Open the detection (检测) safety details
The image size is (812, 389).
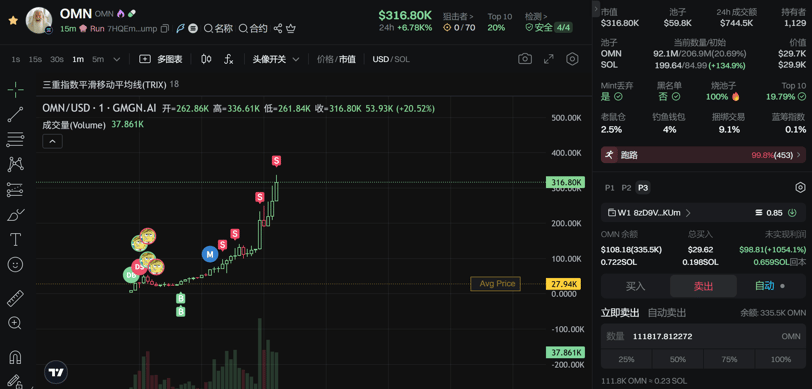point(536,17)
